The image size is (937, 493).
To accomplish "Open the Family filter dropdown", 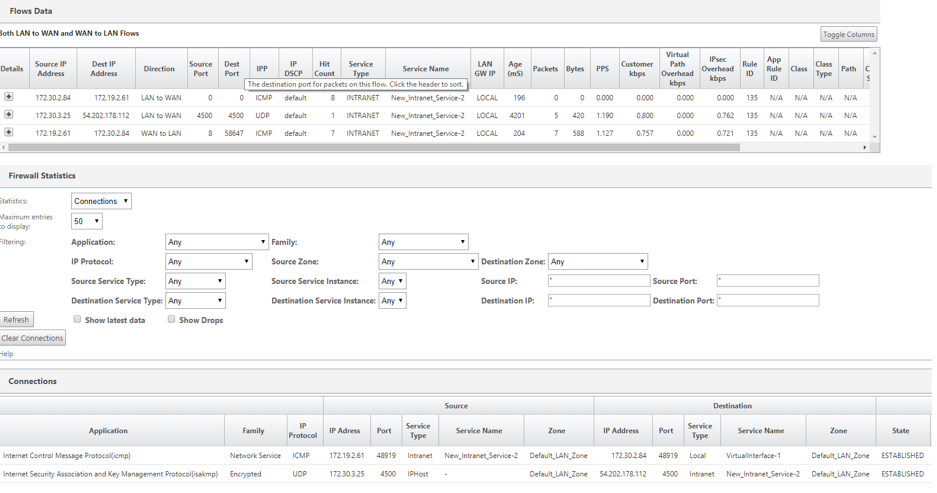I will [424, 242].
